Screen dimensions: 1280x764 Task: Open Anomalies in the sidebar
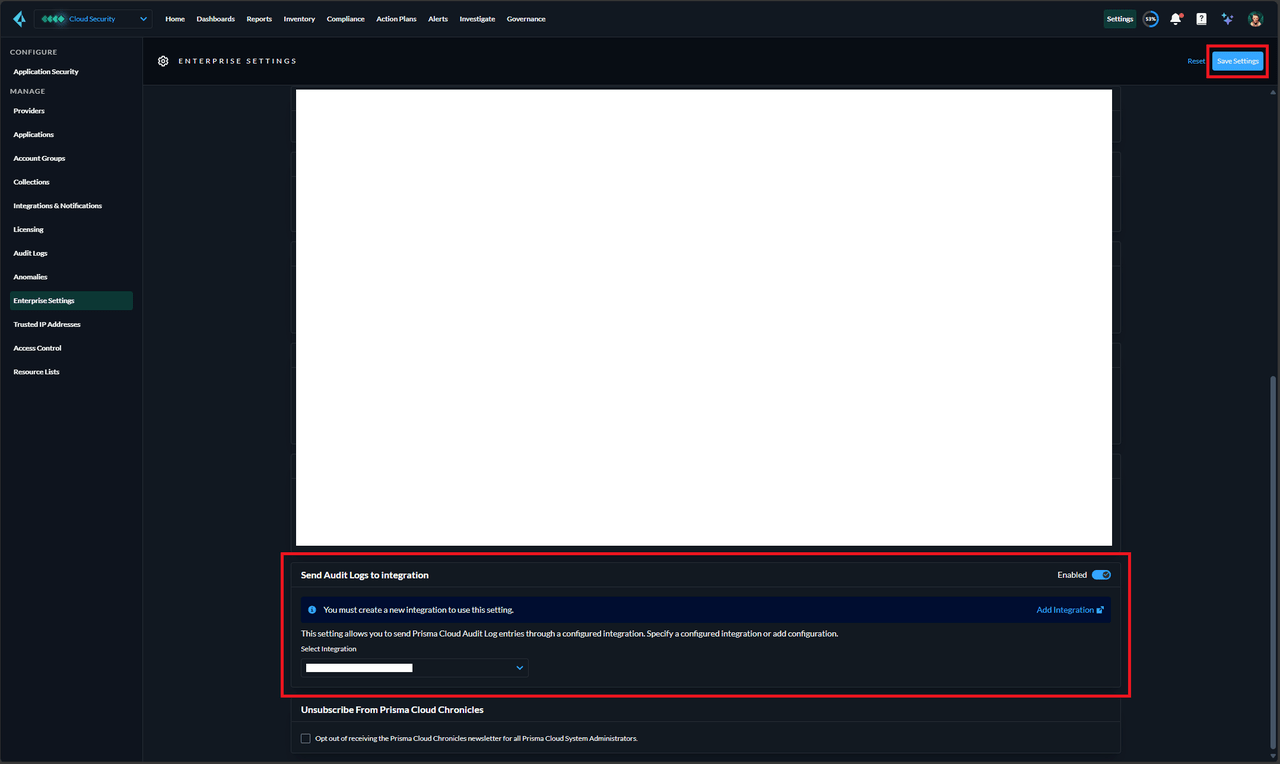(30, 277)
